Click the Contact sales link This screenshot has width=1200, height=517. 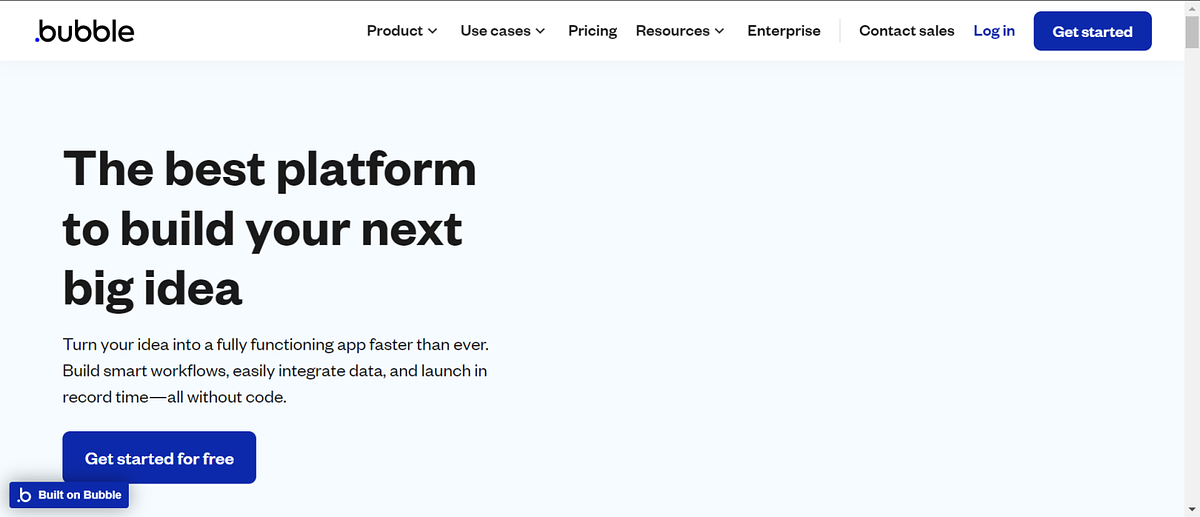tap(906, 31)
